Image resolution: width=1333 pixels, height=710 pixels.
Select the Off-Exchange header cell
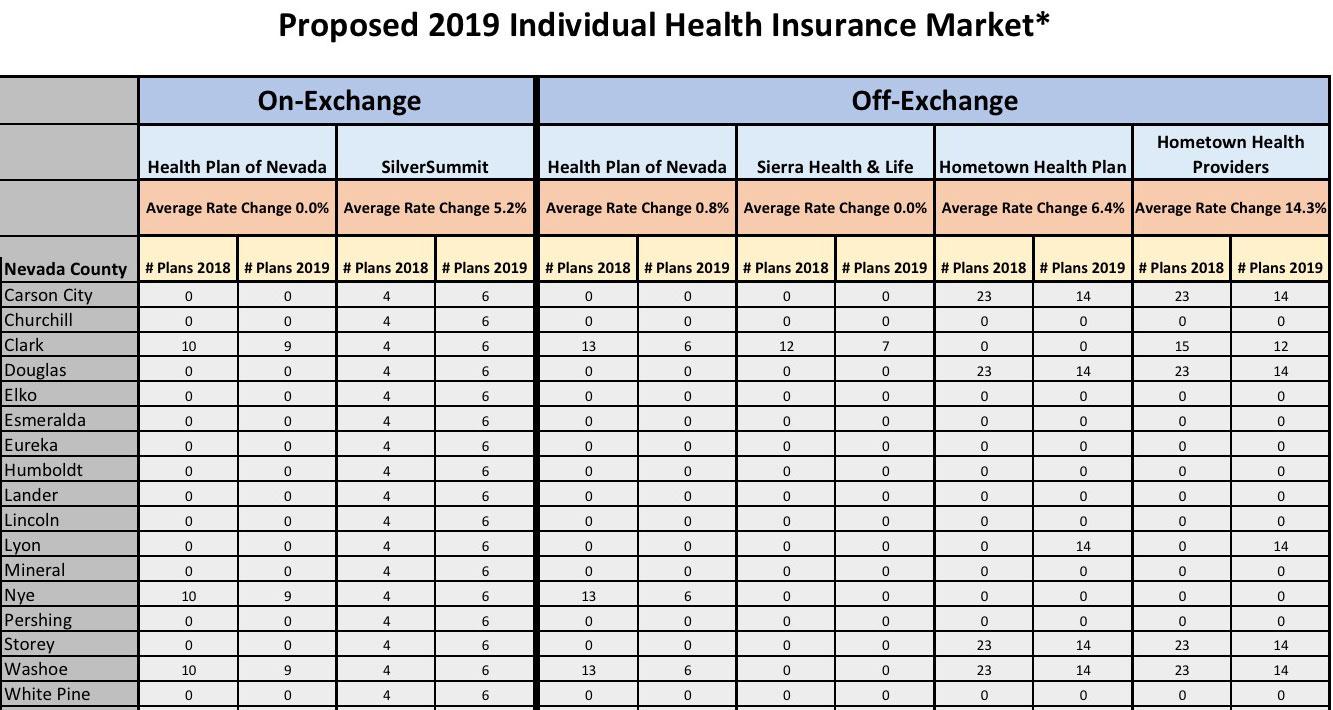pos(934,100)
